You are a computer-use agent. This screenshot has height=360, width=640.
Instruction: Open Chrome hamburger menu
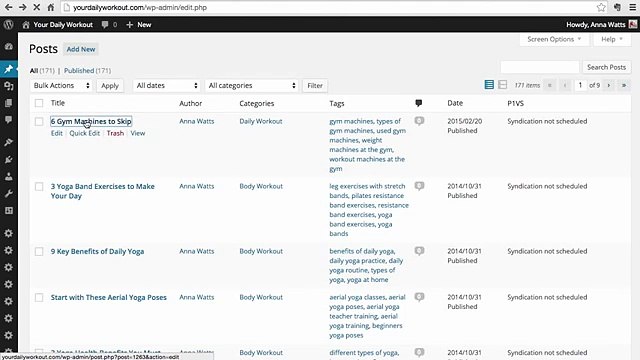point(632,7)
